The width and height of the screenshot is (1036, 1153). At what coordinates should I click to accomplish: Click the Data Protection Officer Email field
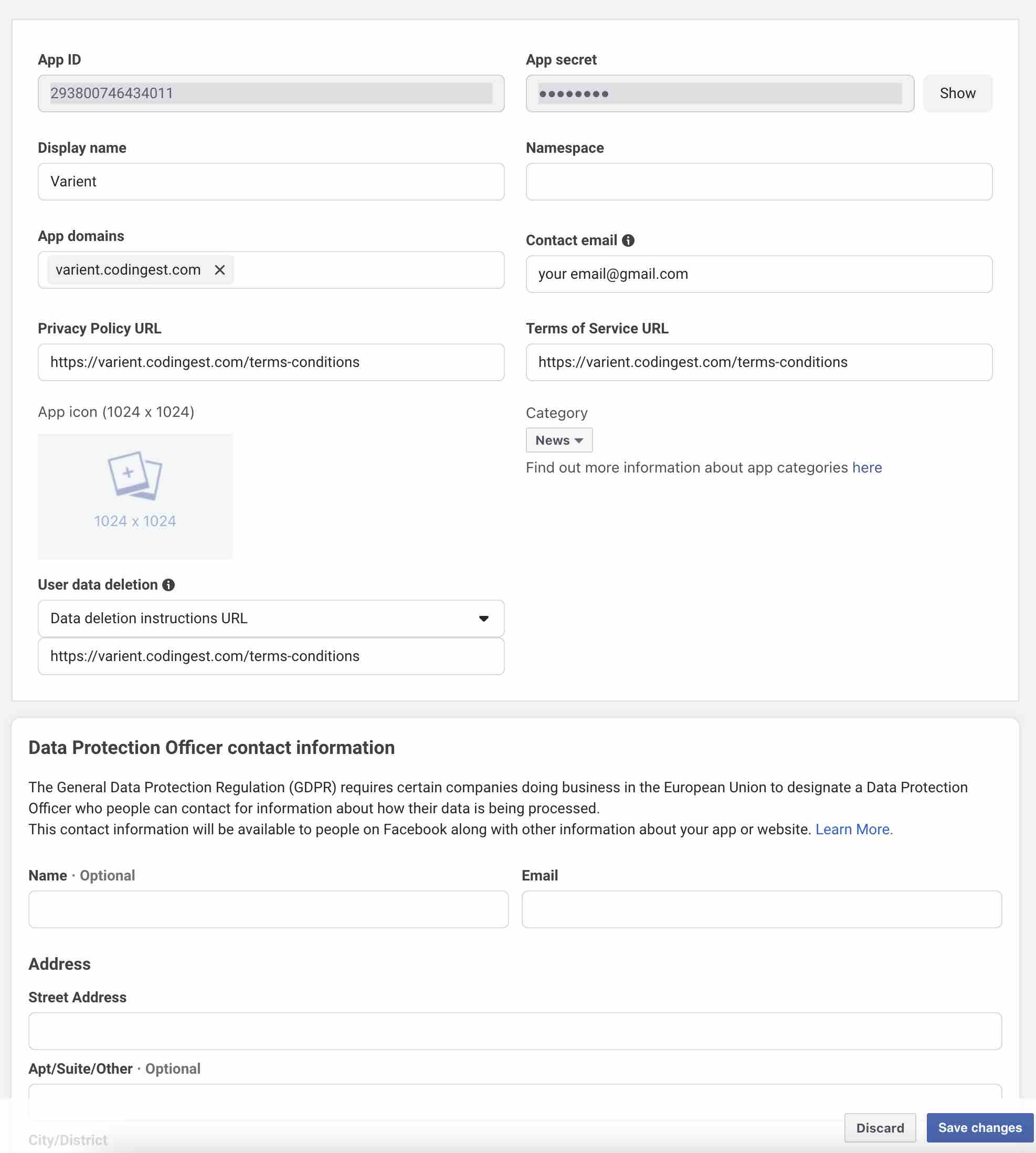click(761, 909)
